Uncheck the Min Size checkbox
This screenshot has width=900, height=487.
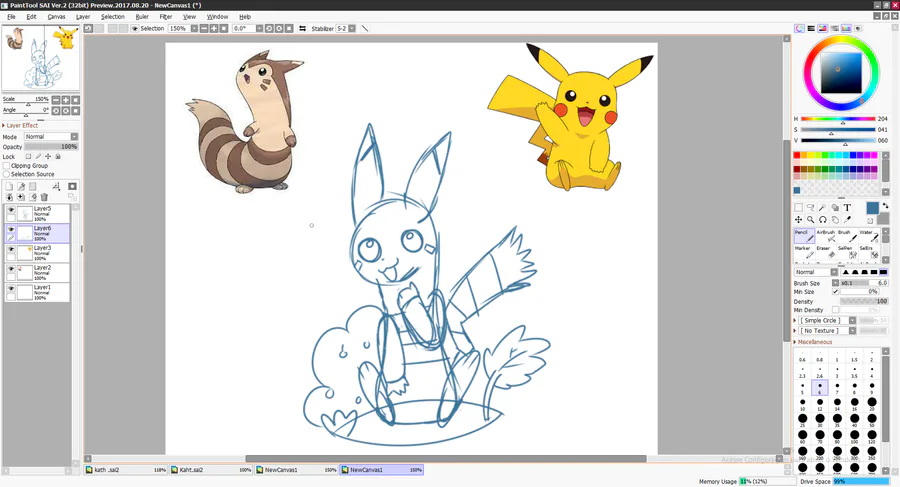[835, 292]
